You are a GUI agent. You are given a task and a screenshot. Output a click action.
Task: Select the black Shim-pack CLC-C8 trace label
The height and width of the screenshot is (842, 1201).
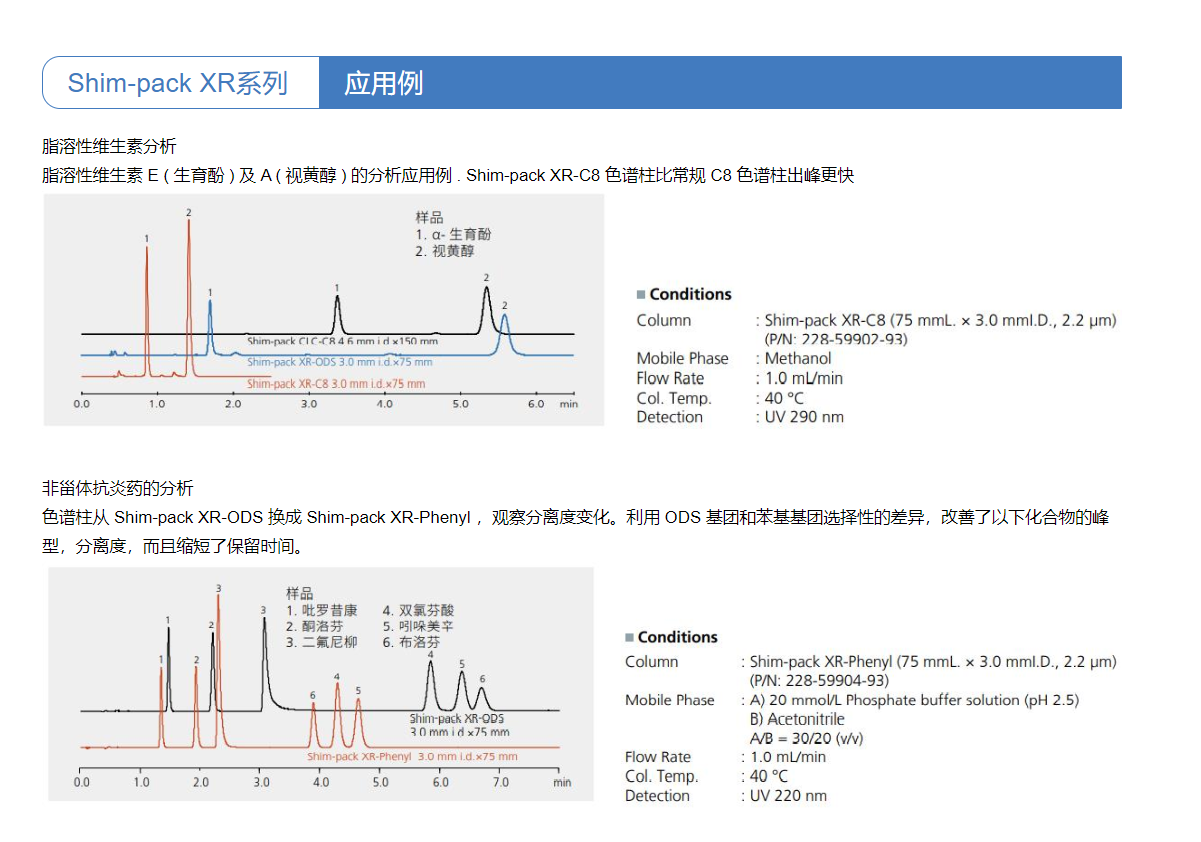[342, 341]
